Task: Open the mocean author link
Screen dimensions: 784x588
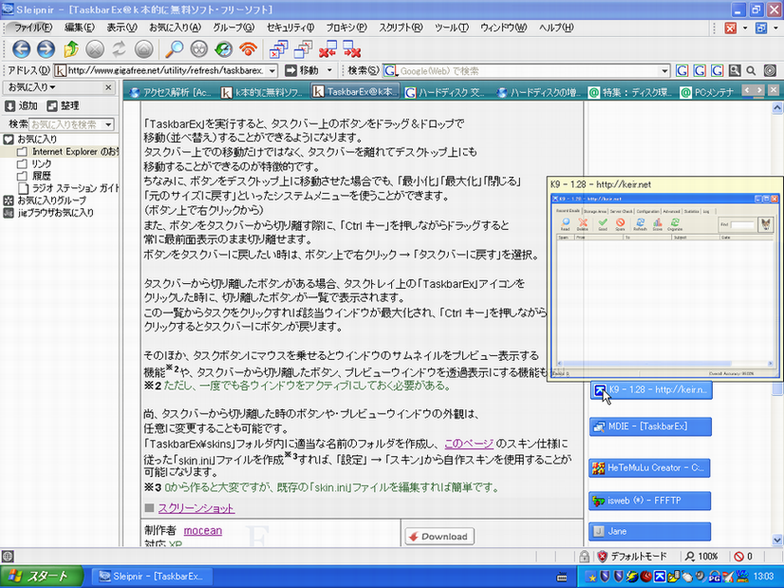Action: click(x=202, y=530)
